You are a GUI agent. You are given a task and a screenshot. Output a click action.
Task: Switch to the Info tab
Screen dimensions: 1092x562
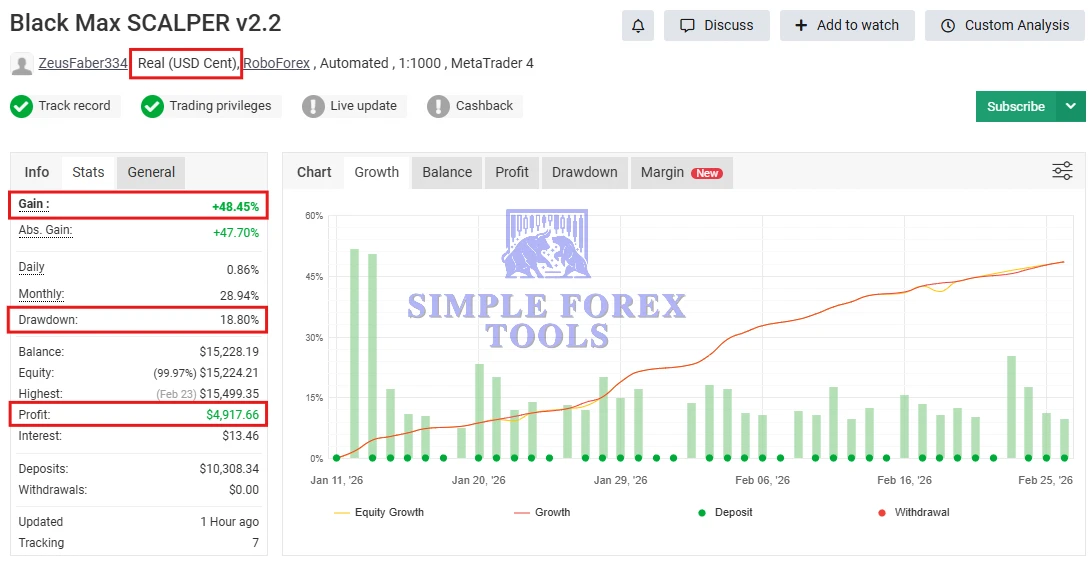(37, 172)
